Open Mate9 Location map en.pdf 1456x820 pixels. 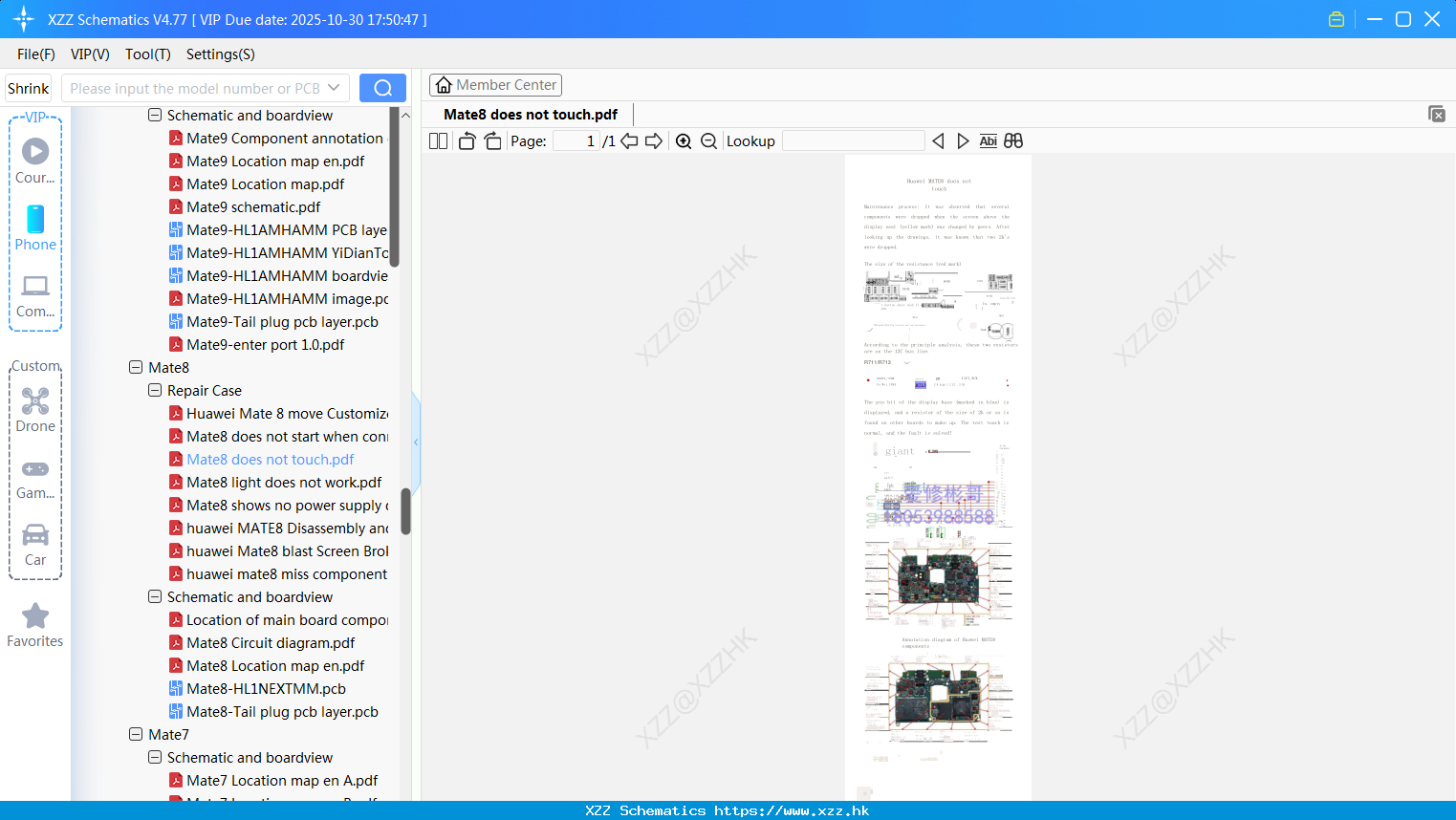point(275,161)
